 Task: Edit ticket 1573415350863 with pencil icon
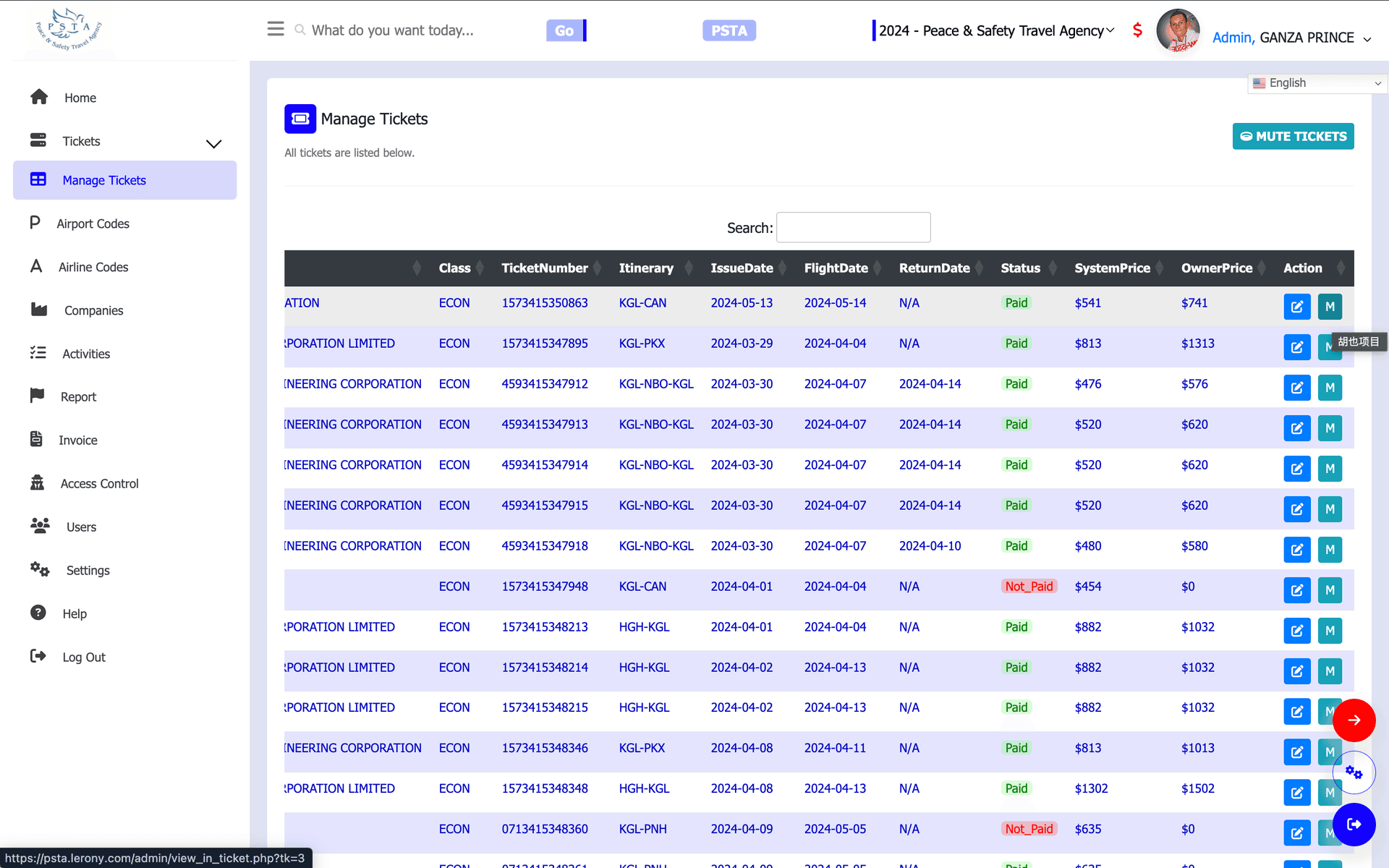tap(1297, 307)
